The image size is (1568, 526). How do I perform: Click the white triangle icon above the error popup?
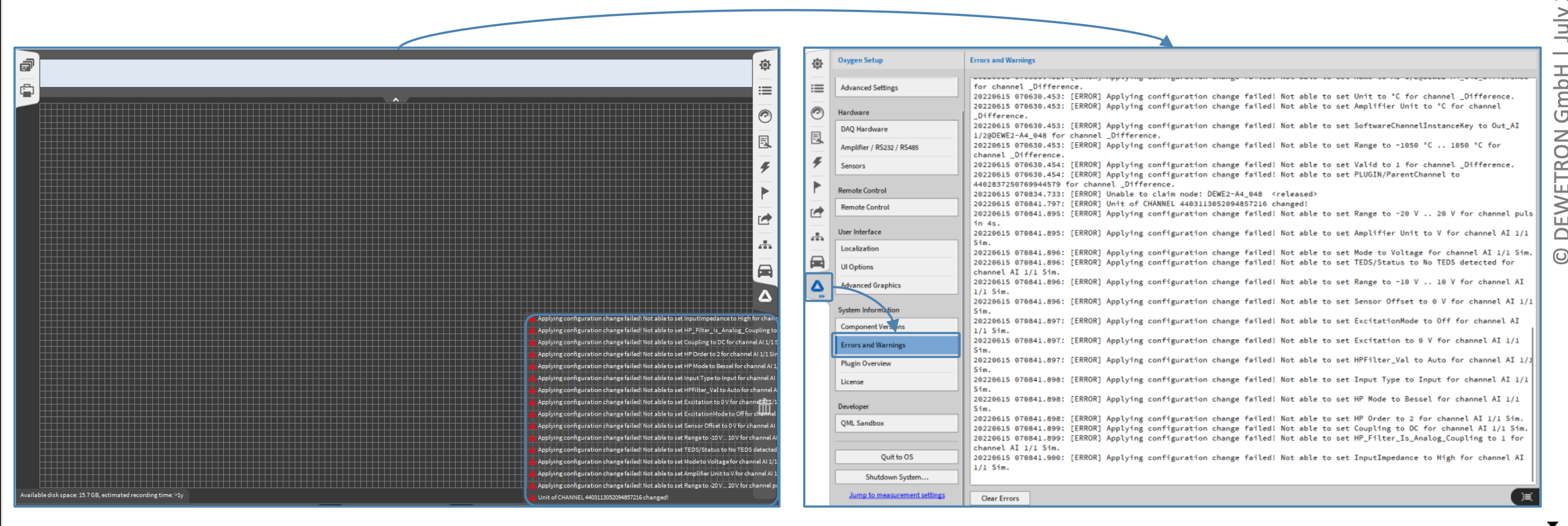(x=765, y=296)
